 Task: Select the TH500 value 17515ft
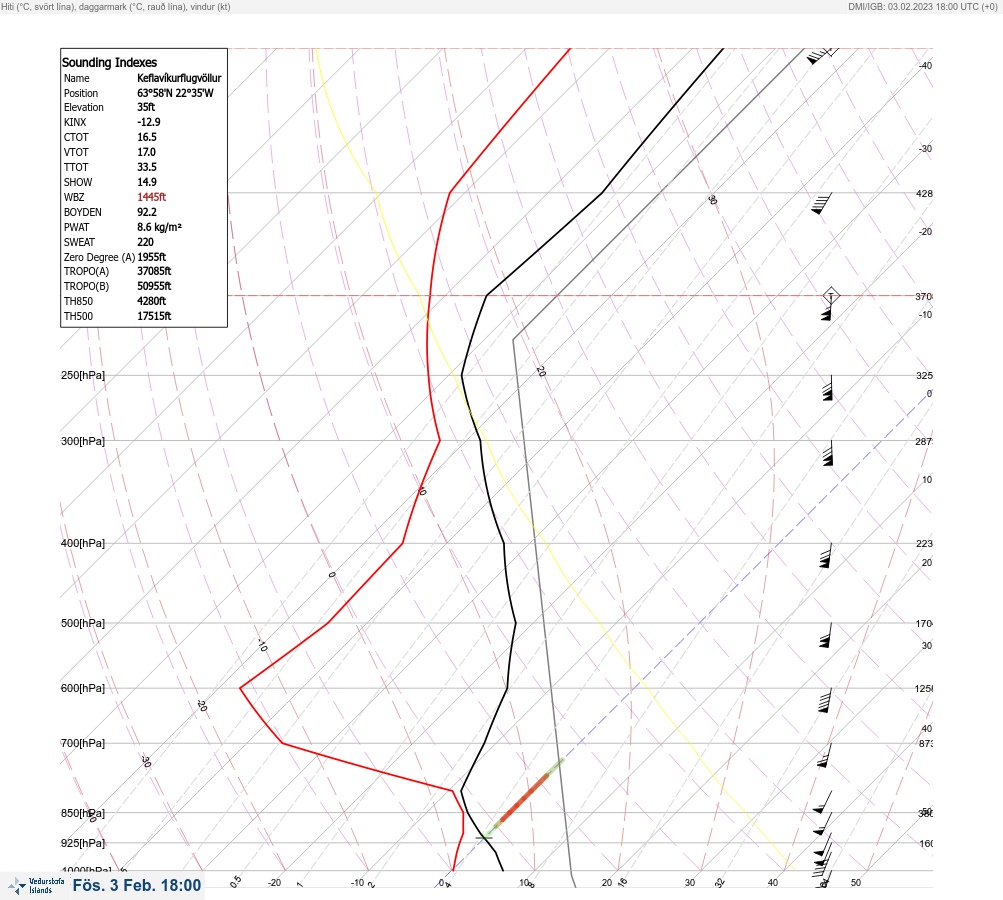pos(154,316)
